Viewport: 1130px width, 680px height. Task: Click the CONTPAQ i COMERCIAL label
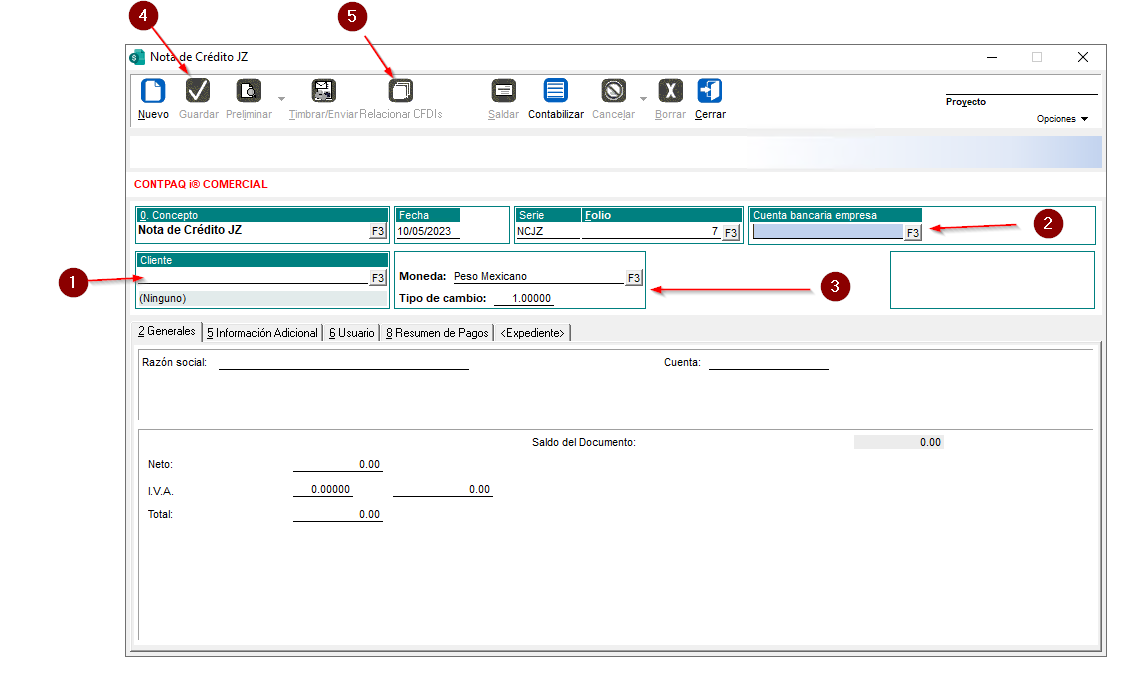pos(200,184)
